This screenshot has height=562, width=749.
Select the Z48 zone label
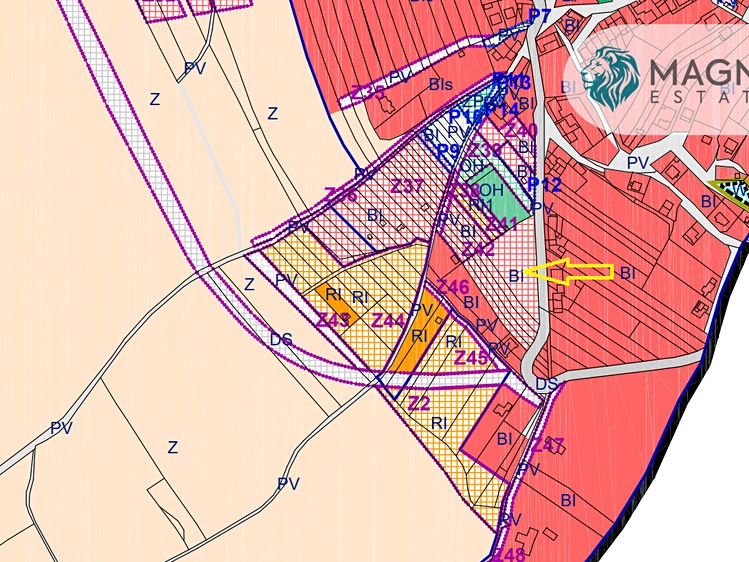click(508, 554)
